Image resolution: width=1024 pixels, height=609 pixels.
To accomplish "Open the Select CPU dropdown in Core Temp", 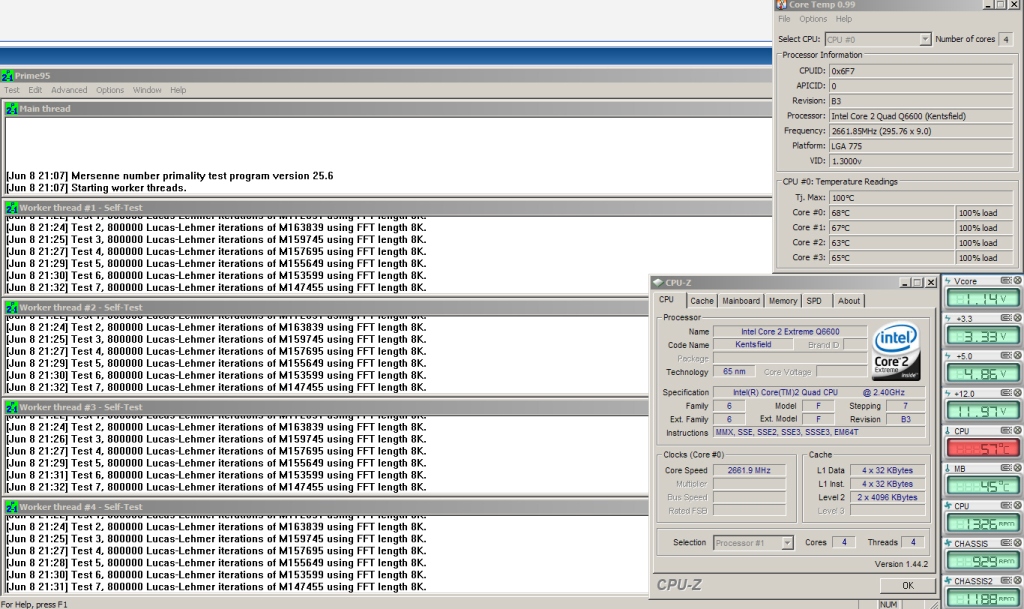I will pyautogui.click(x=925, y=39).
